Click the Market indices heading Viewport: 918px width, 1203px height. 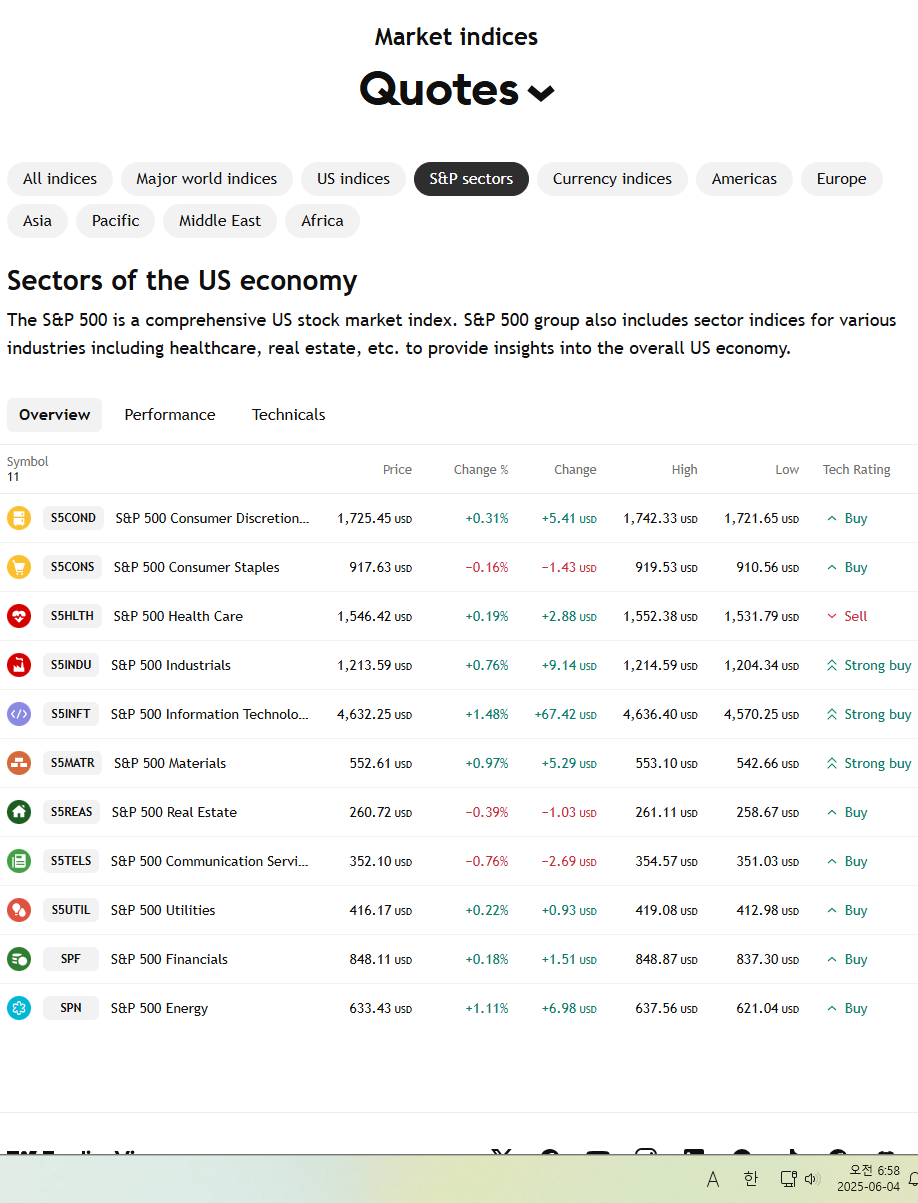[456, 37]
